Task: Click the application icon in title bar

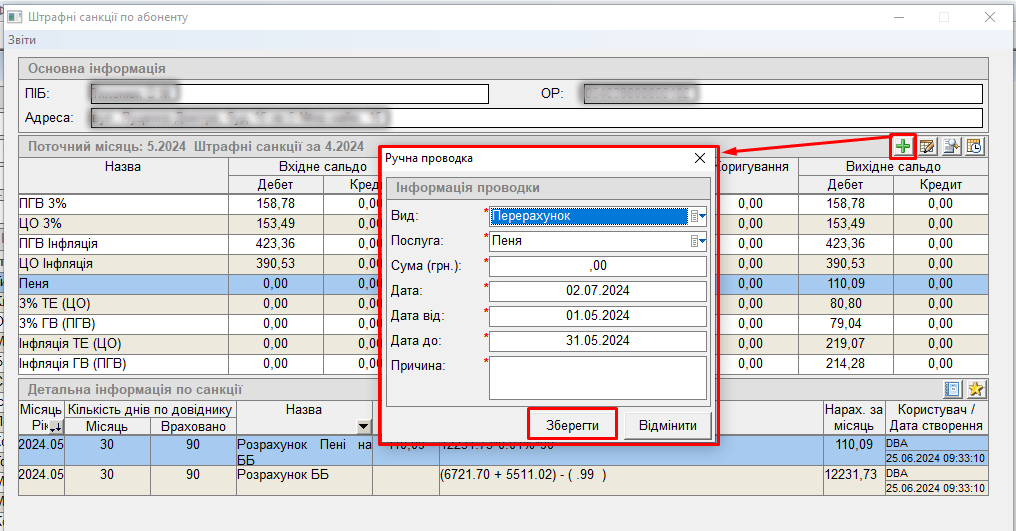Action: 15,17
